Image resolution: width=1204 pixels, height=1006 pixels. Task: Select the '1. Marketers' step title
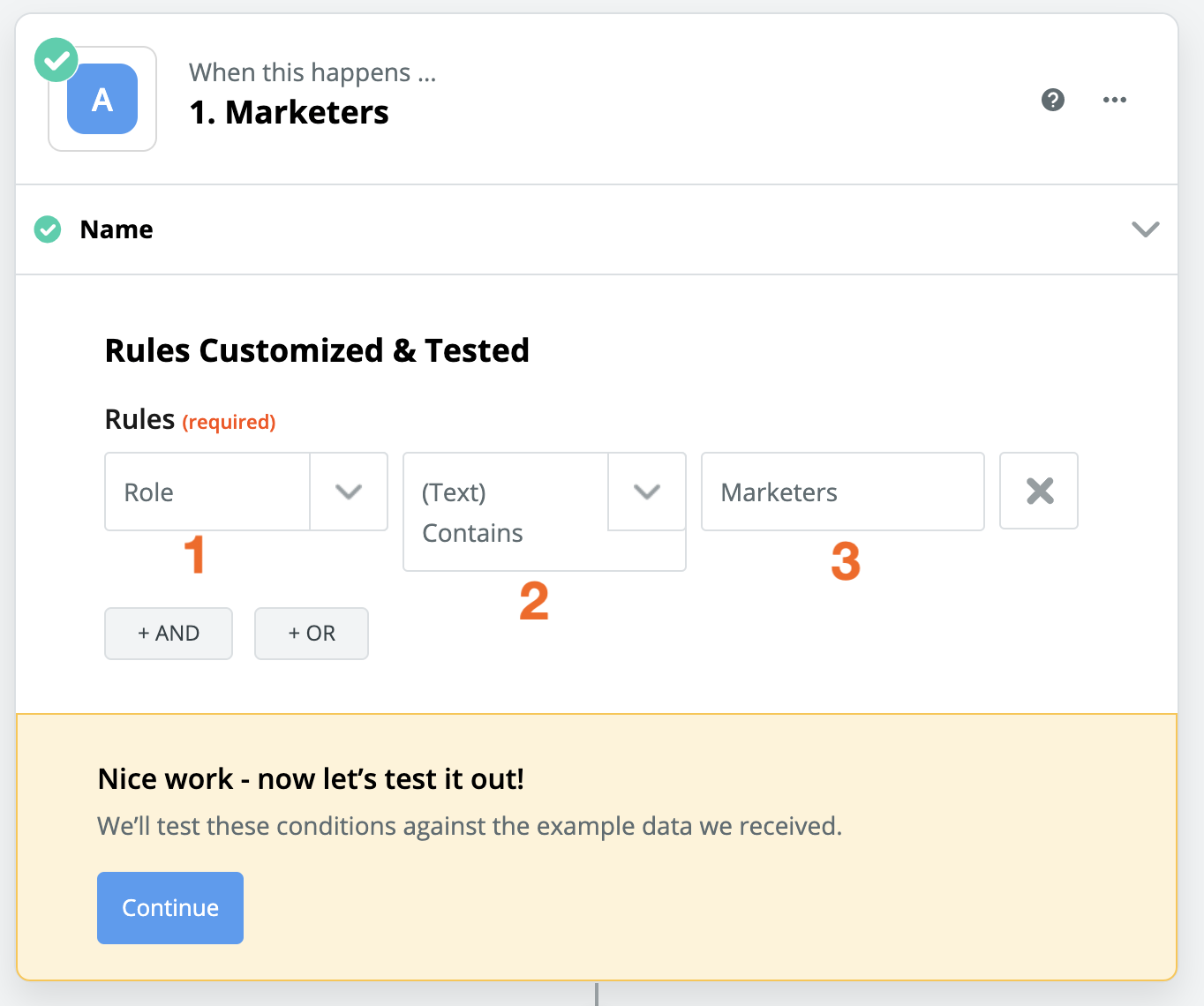point(289,113)
